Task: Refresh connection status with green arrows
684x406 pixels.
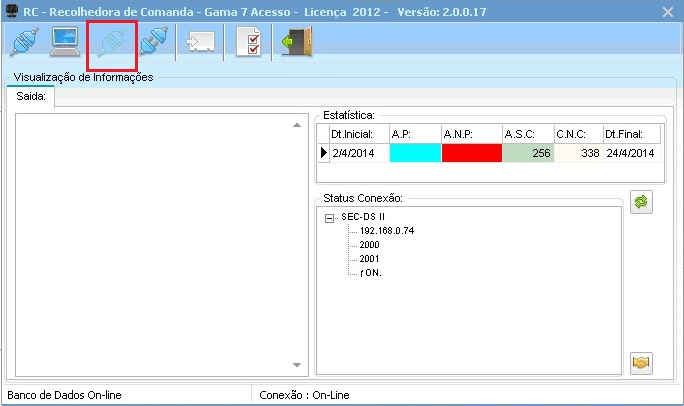Action: pyautogui.click(x=641, y=202)
